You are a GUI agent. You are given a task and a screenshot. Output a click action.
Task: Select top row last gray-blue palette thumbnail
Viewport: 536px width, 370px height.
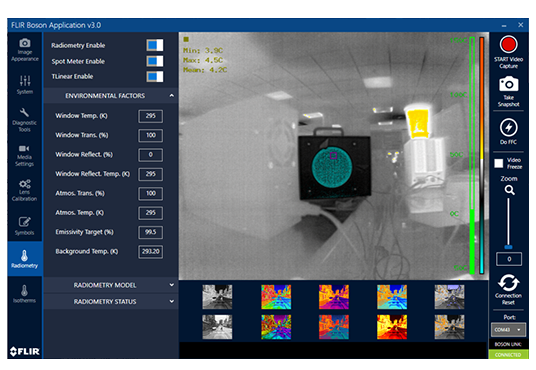pyautogui.click(x=449, y=297)
